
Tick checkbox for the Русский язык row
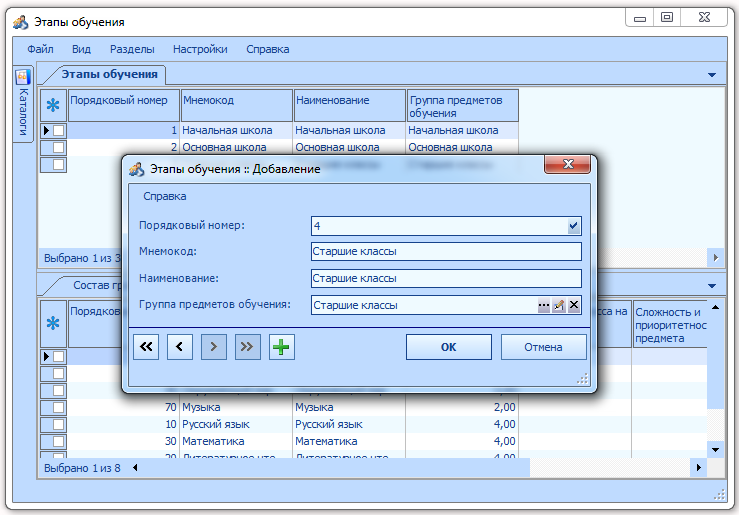tap(58, 425)
